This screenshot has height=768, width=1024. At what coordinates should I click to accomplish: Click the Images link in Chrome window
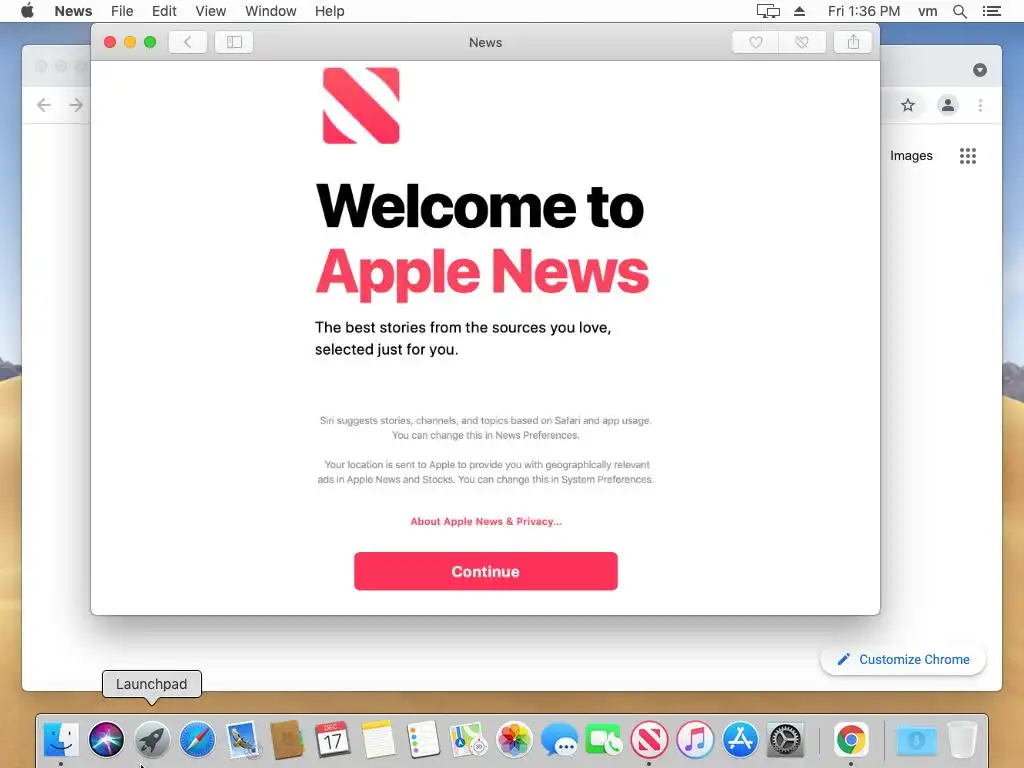coord(911,155)
